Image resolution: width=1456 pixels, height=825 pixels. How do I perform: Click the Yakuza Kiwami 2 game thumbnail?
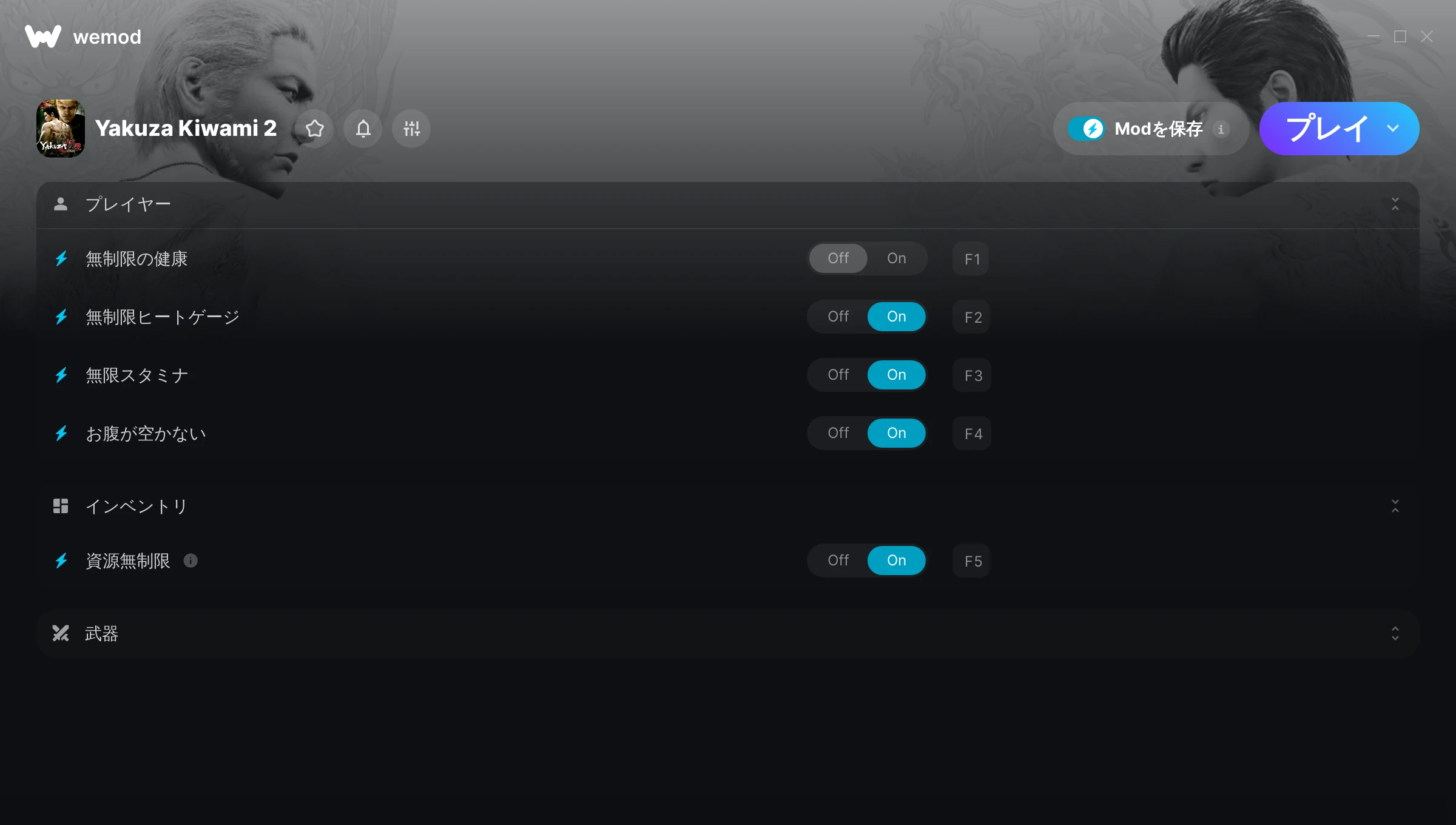pos(61,129)
